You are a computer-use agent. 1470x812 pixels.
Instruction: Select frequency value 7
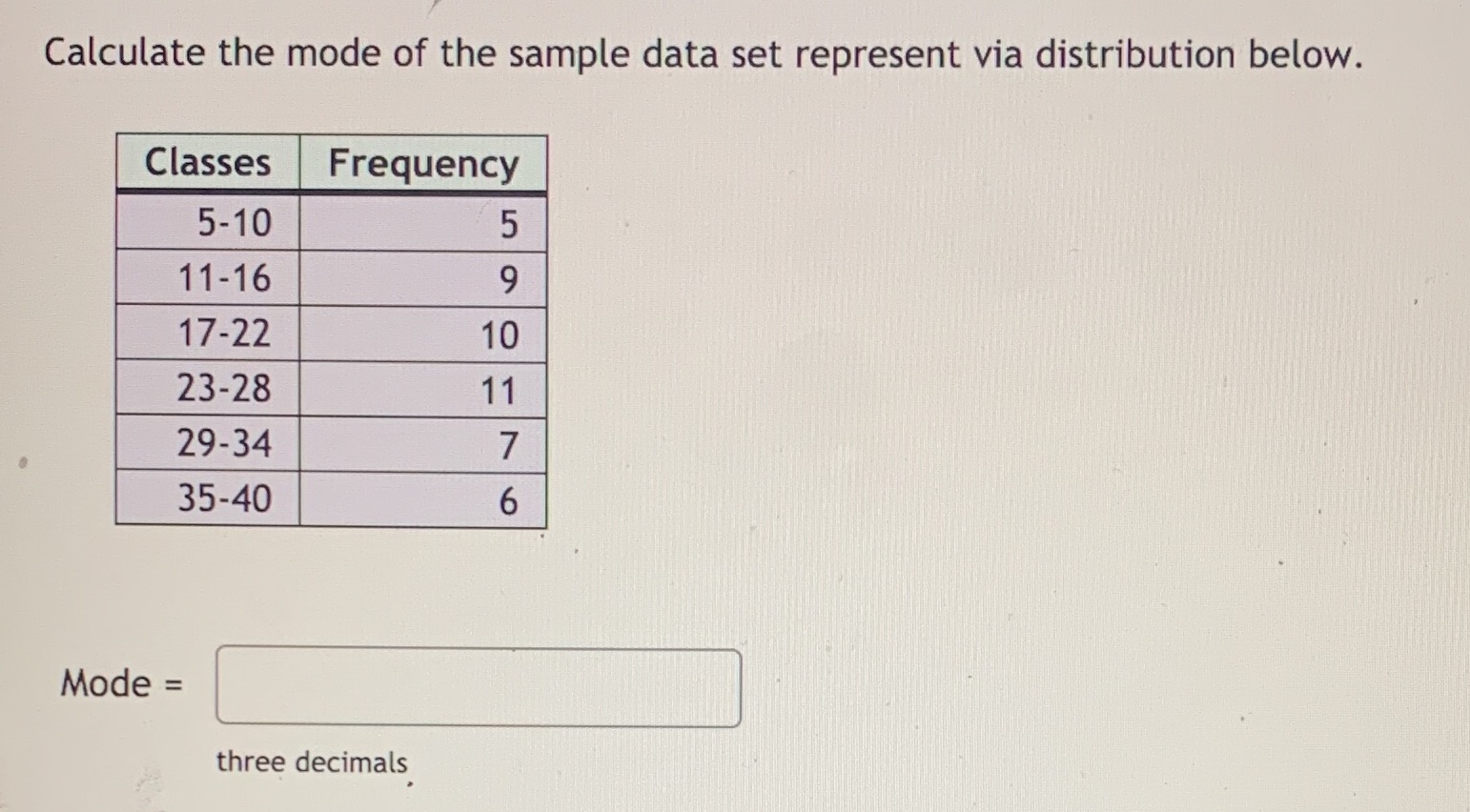(507, 444)
